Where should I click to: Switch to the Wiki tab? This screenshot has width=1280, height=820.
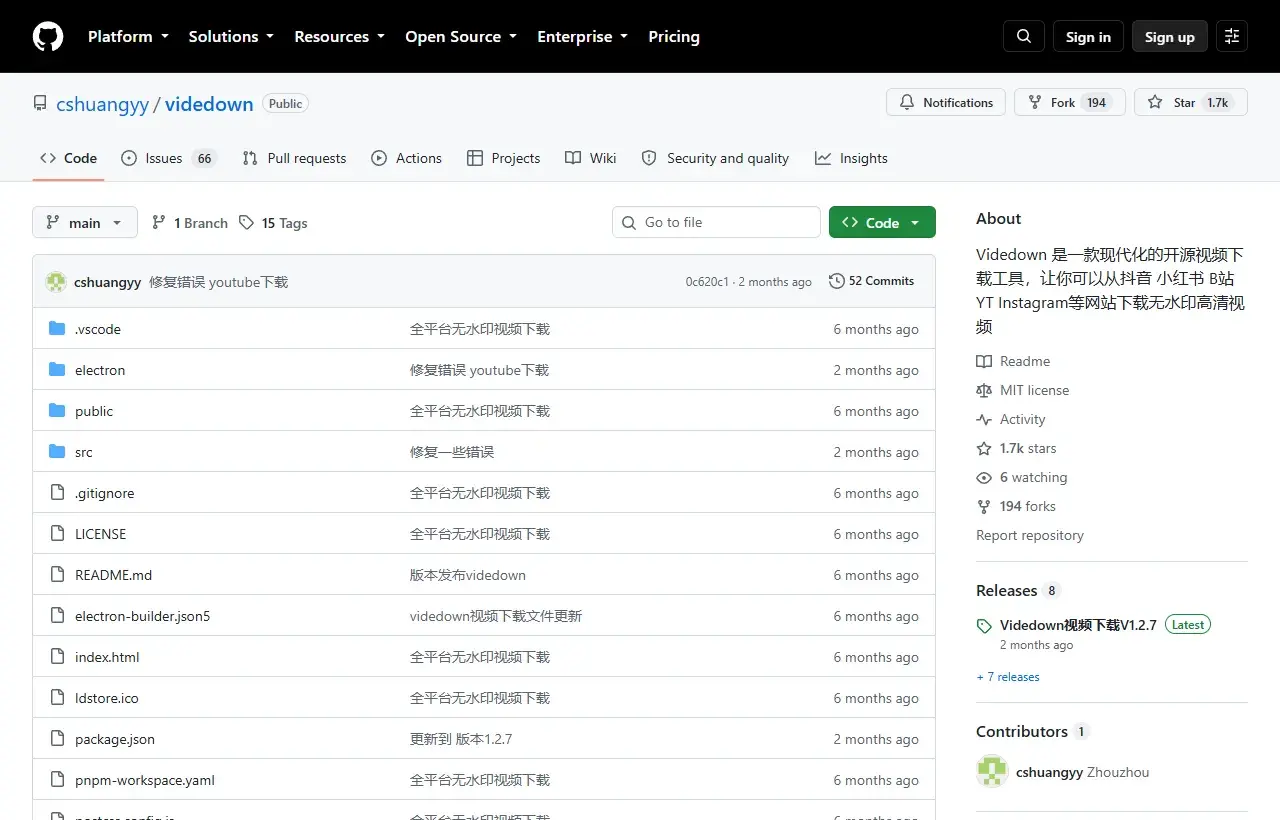tap(590, 158)
